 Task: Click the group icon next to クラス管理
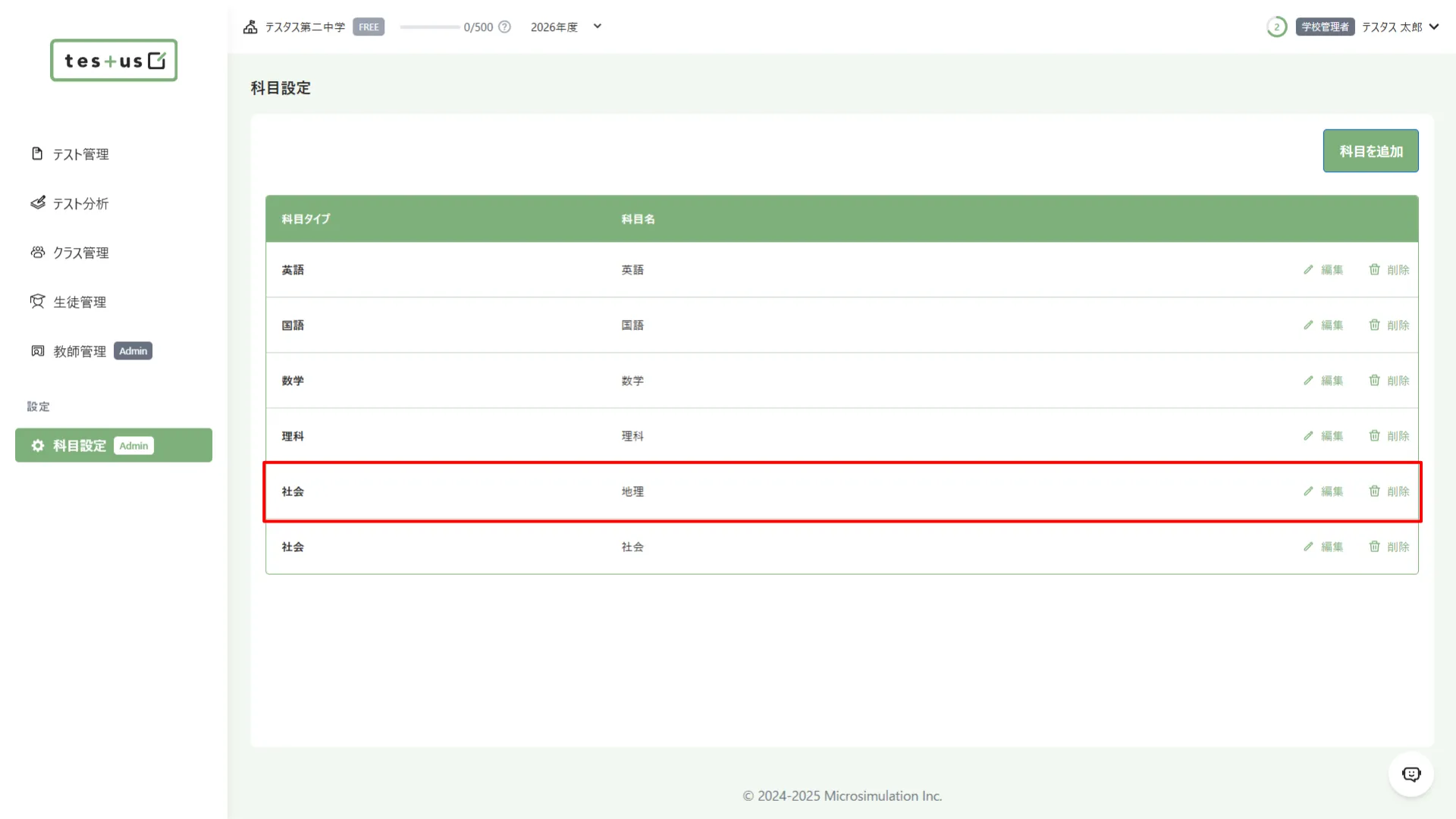point(37,252)
